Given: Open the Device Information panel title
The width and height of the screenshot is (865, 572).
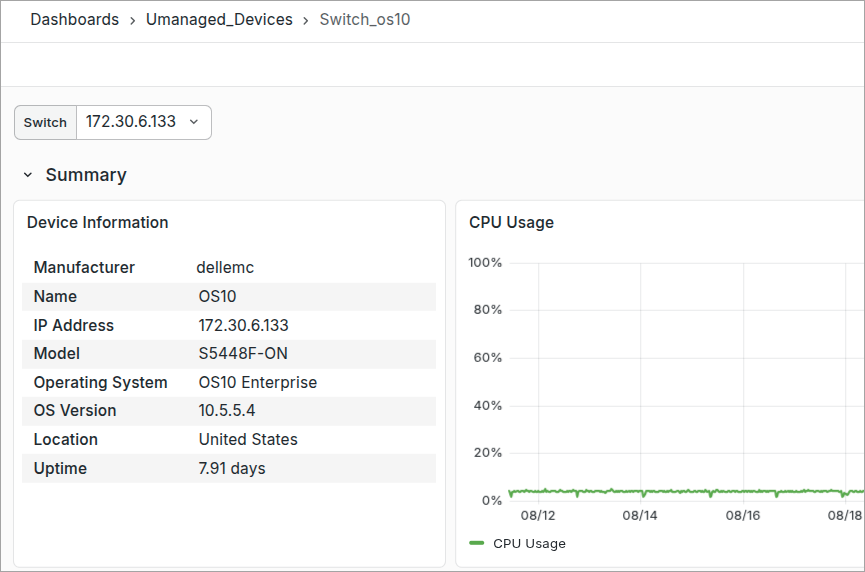Looking at the screenshot, I should pyautogui.click(x=98, y=222).
